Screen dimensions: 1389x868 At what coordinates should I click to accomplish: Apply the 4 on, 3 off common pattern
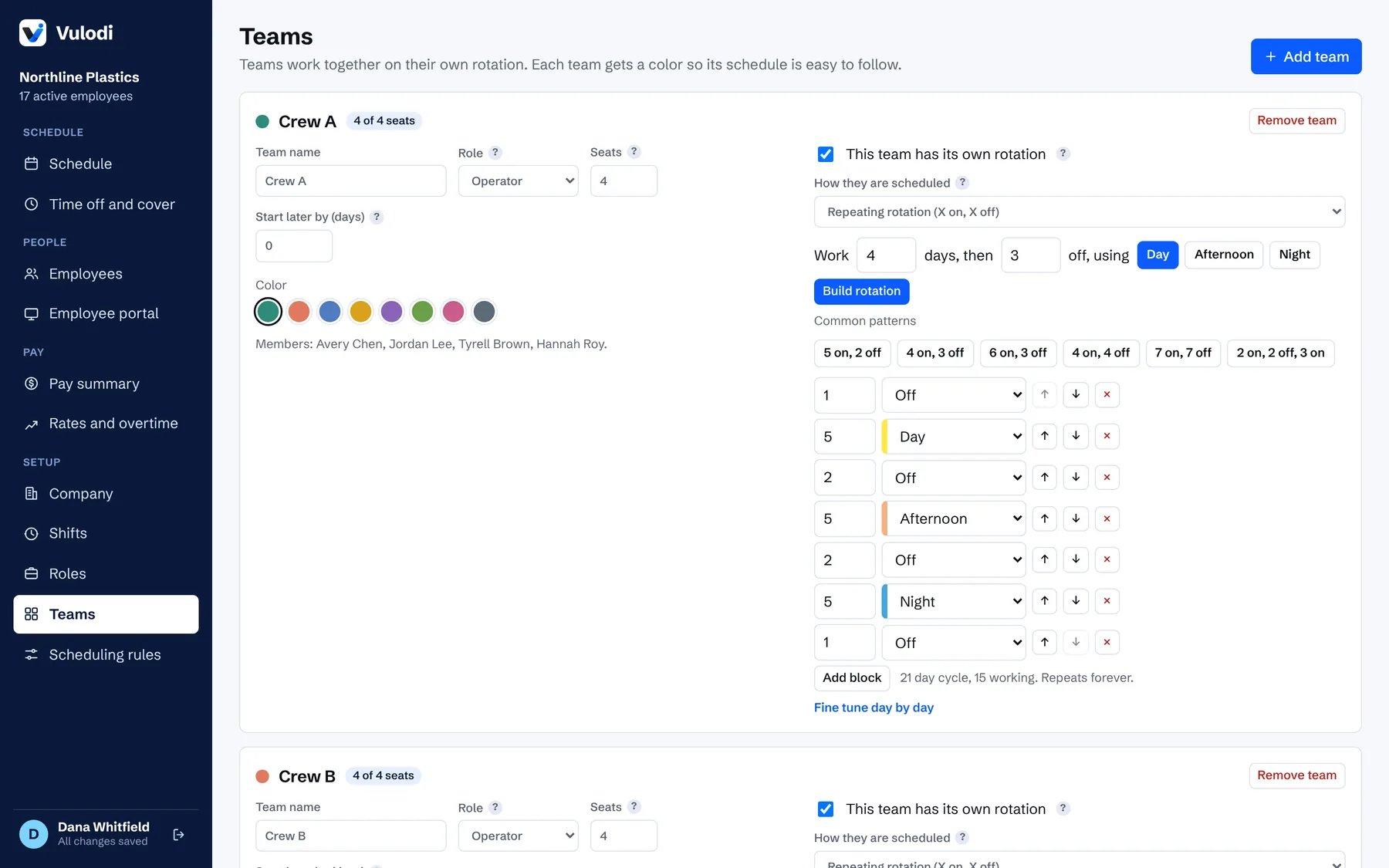(x=934, y=353)
